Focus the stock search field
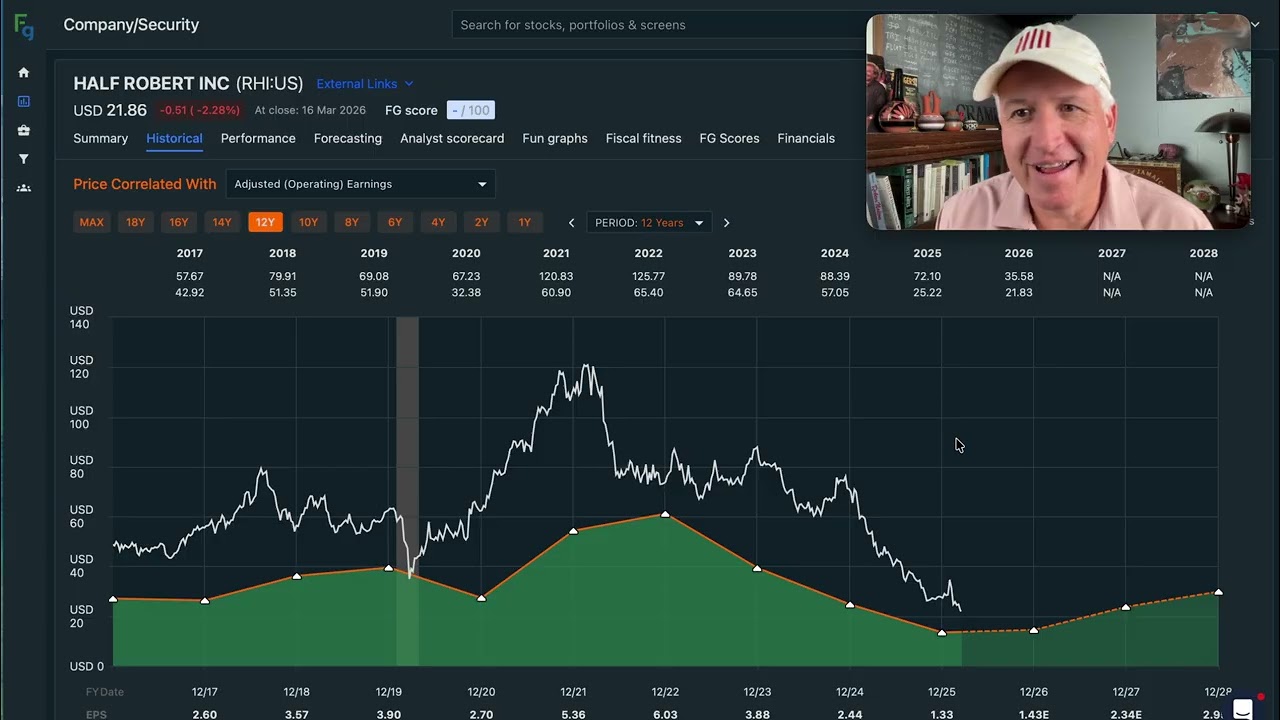1280x720 pixels. (x=660, y=25)
